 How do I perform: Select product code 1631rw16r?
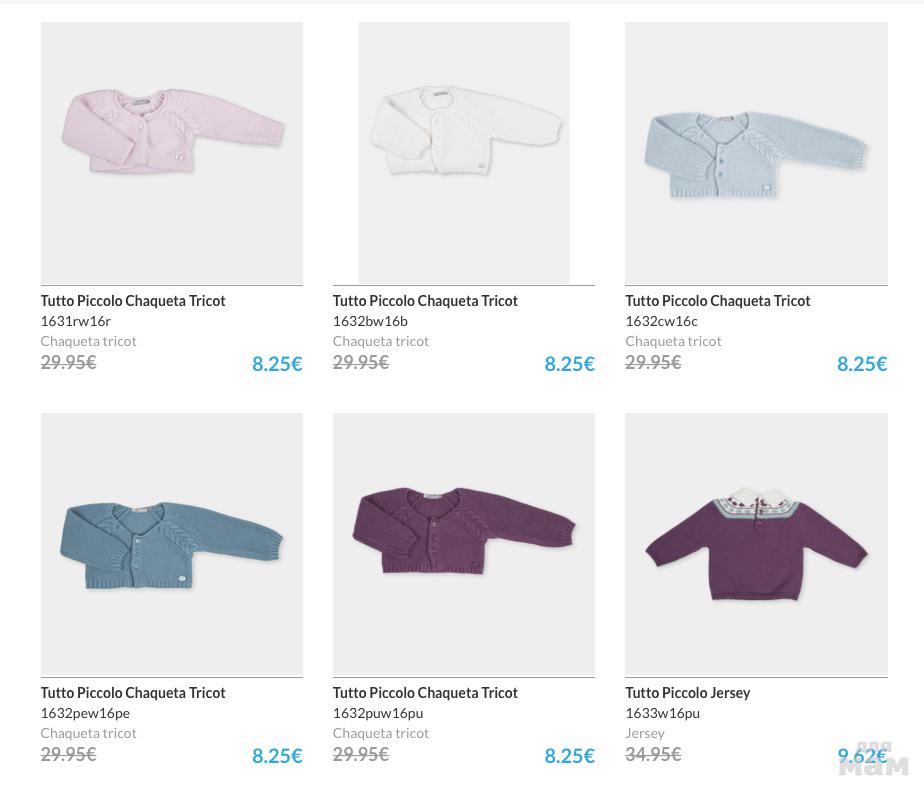click(76, 321)
